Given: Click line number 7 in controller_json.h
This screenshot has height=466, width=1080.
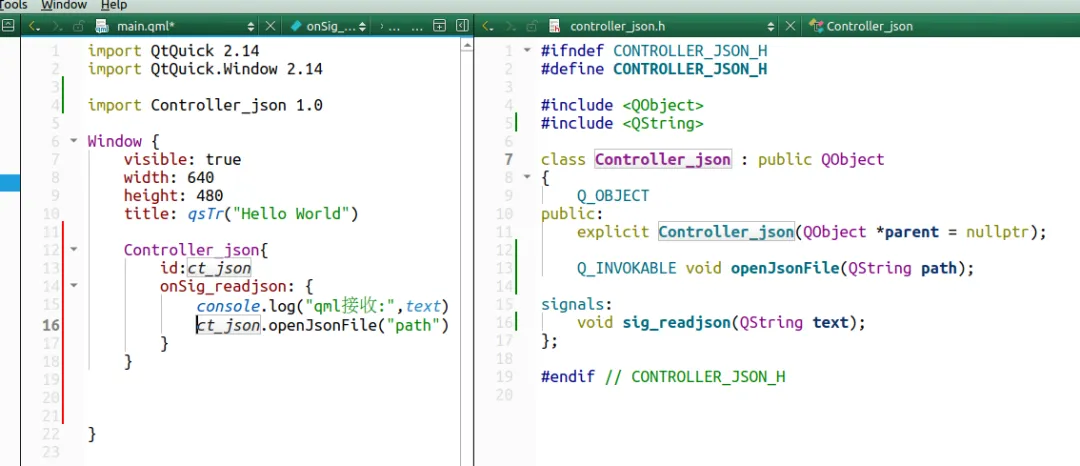Looking at the screenshot, I should (508, 160).
